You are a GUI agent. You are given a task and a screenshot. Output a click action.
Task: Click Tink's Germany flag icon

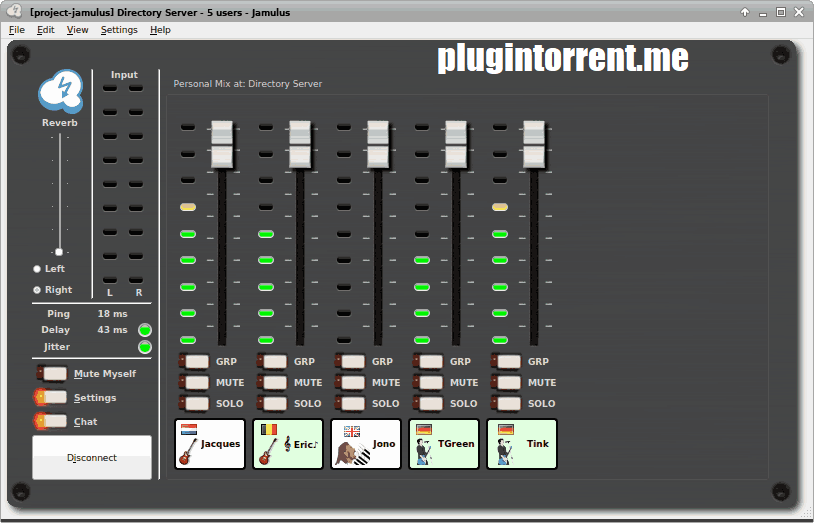505,430
